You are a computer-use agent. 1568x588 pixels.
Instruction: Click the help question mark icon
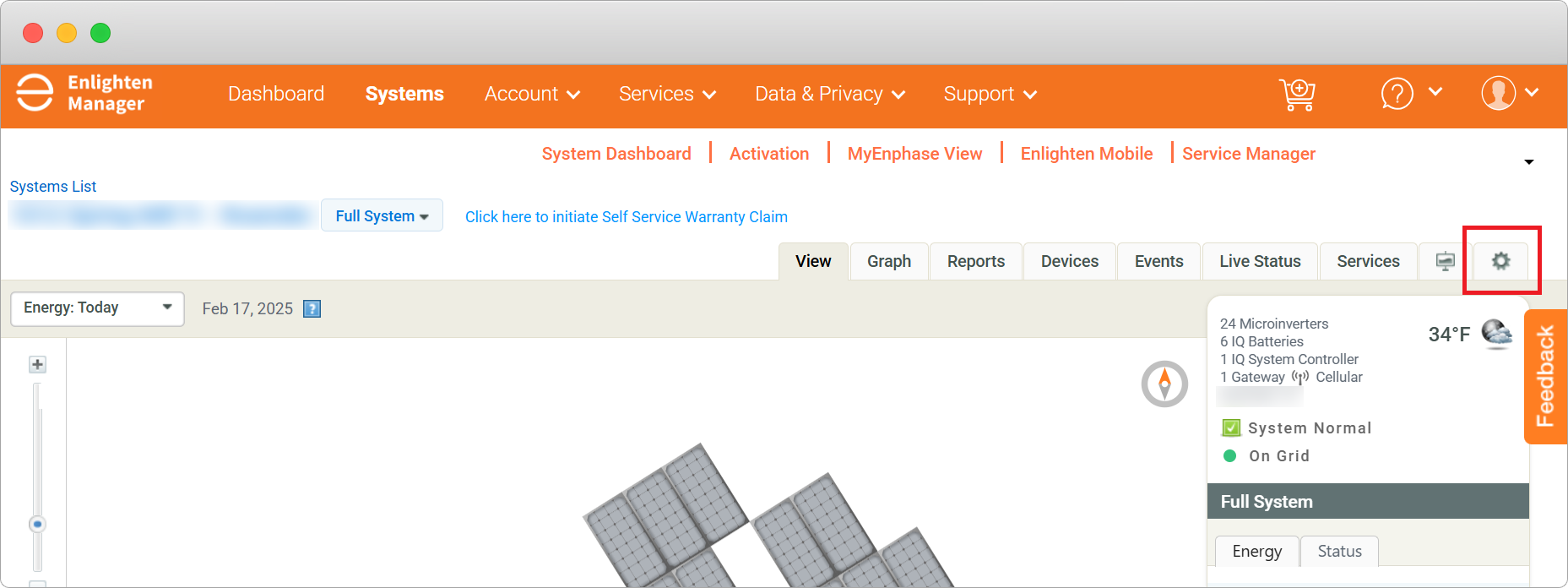click(1397, 93)
